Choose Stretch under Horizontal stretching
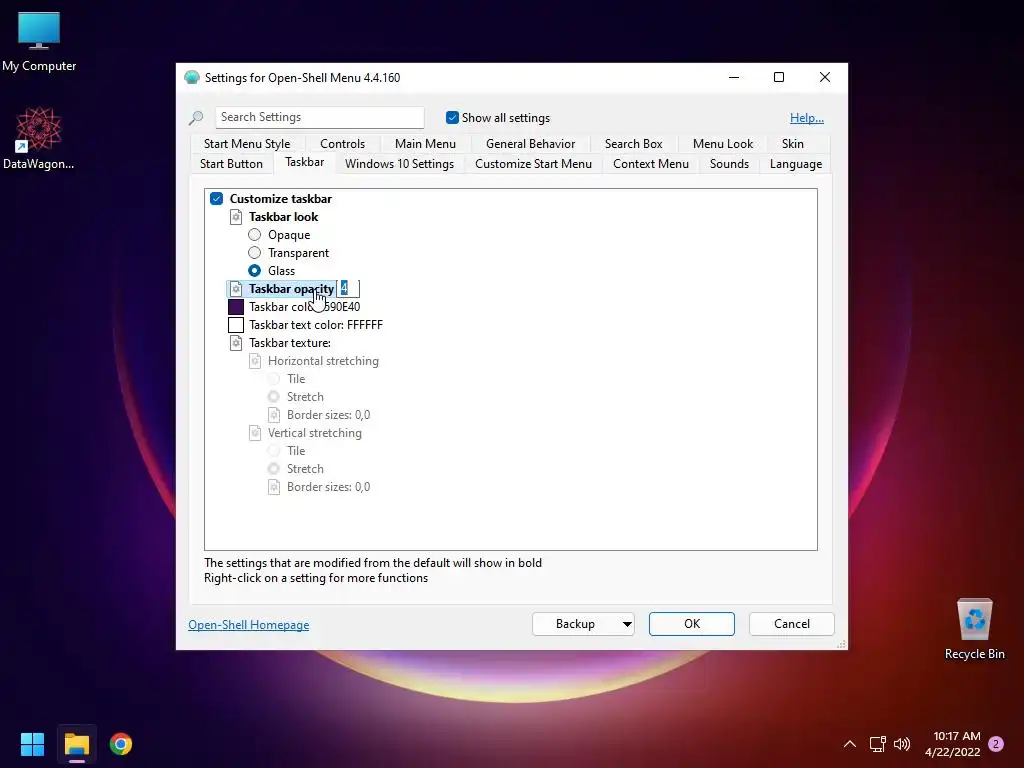The height and width of the screenshot is (768, 1024). pyautogui.click(x=274, y=396)
